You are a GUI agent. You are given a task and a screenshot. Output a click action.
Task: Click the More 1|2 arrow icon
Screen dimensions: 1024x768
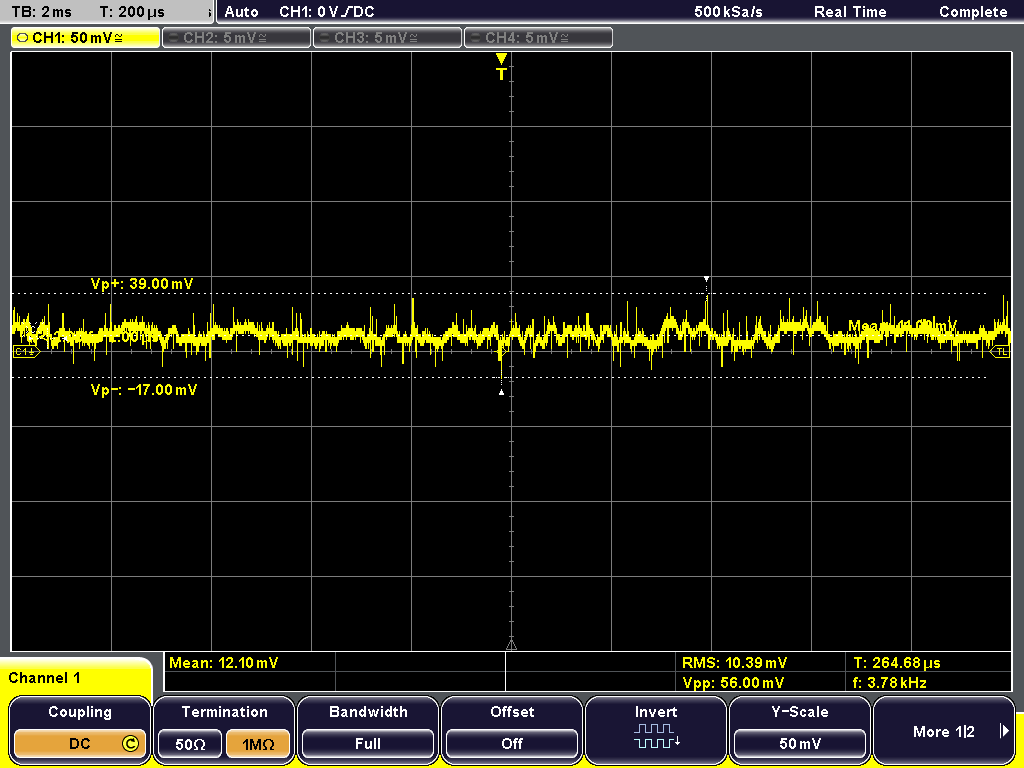(1004, 732)
